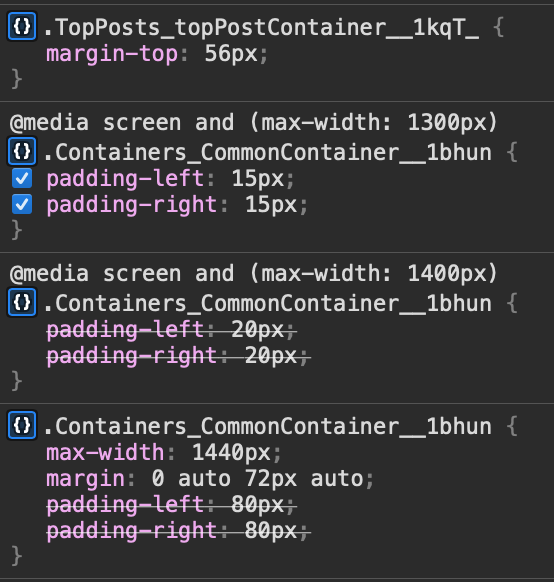The height and width of the screenshot is (582, 554).
Task: Edit the margin-top property name
Action: click(x=112, y=54)
